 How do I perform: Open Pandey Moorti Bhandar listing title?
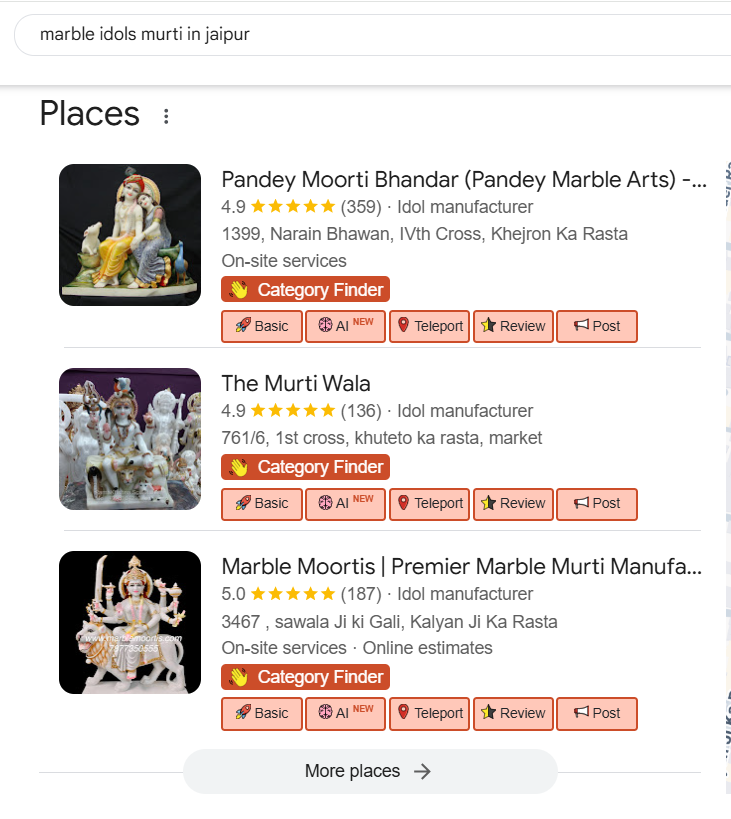pos(463,180)
